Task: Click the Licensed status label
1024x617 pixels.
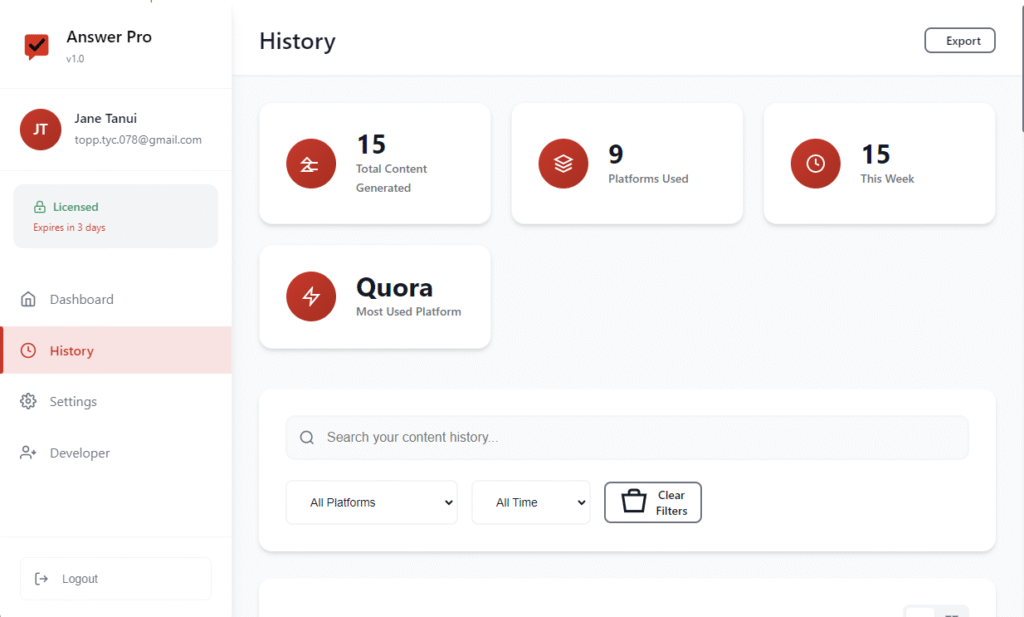Action: coord(76,207)
